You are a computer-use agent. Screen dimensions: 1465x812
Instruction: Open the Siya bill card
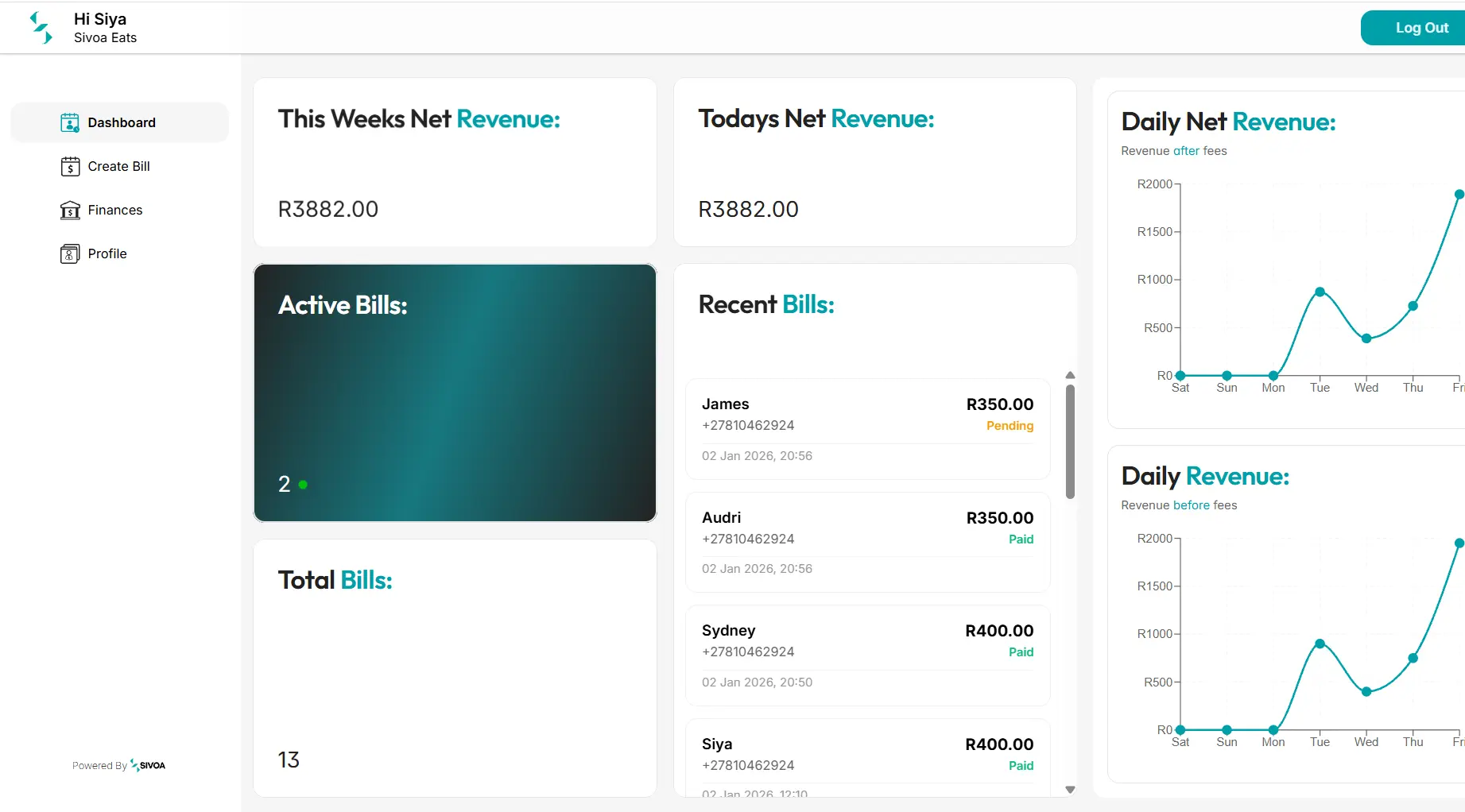point(867,757)
